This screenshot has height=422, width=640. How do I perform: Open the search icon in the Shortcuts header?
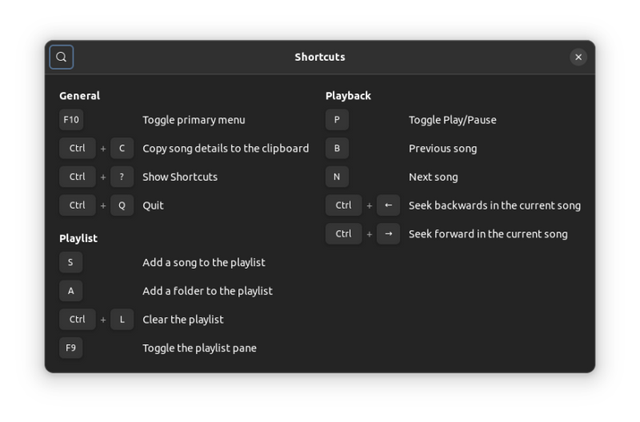[x=61, y=57]
